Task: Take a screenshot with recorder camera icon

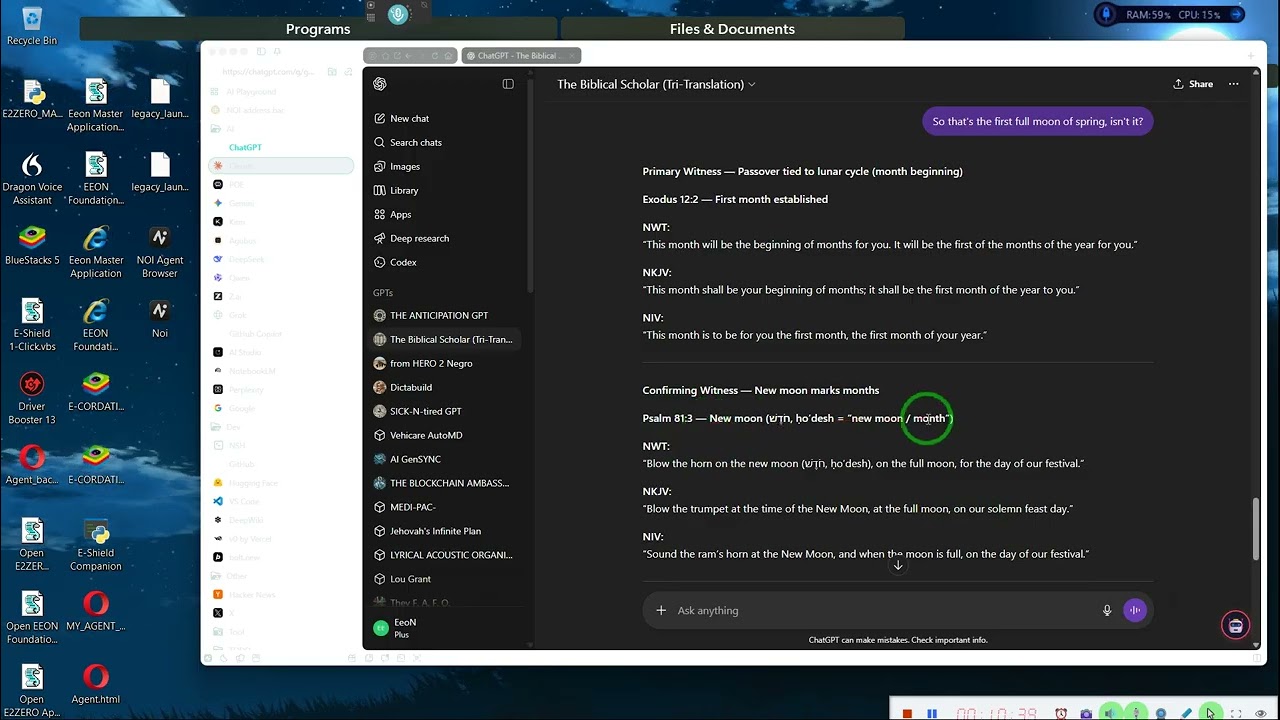Action: pyautogui.click(x=1086, y=714)
